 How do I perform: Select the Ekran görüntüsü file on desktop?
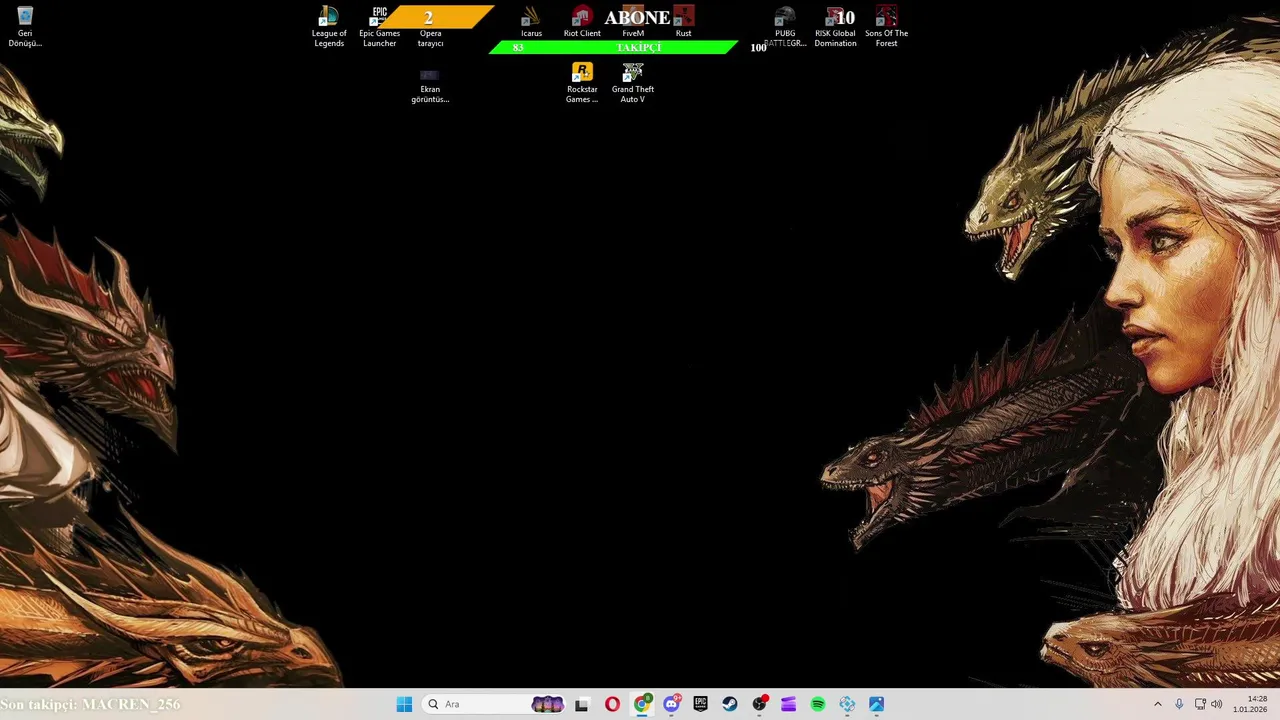(x=430, y=84)
